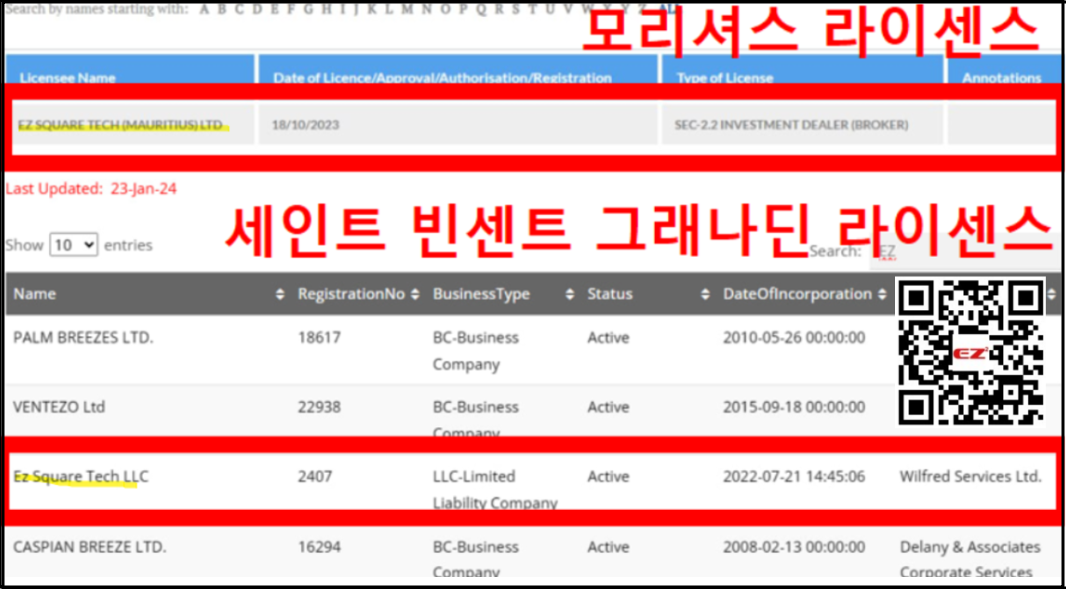Filter names starting with letter E
The width and height of the screenshot is (1066, 589).
pyautogui.click(x=275, y=10)
